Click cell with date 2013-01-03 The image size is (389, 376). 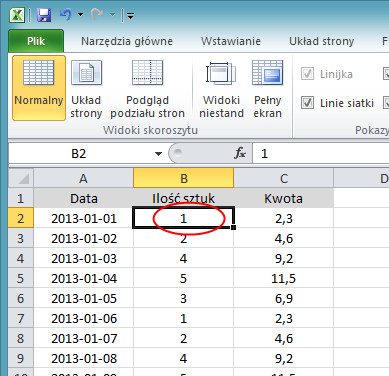point(83,258)
